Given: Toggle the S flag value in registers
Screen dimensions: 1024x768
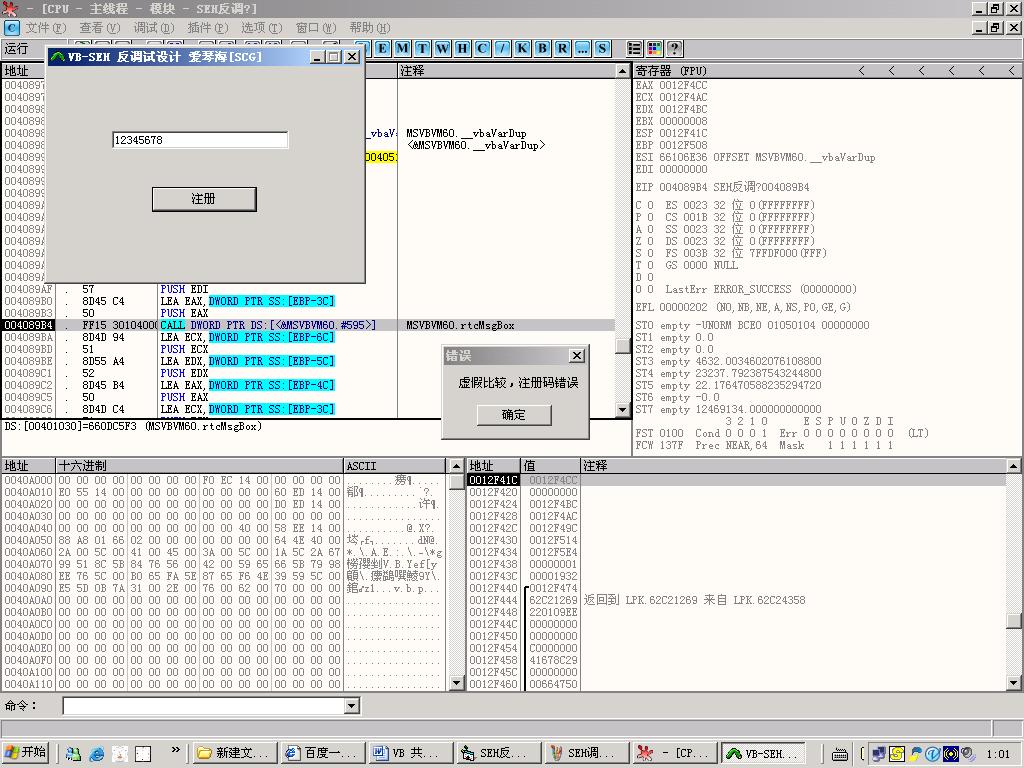Looking at the screenshot, I should [650, 253].
